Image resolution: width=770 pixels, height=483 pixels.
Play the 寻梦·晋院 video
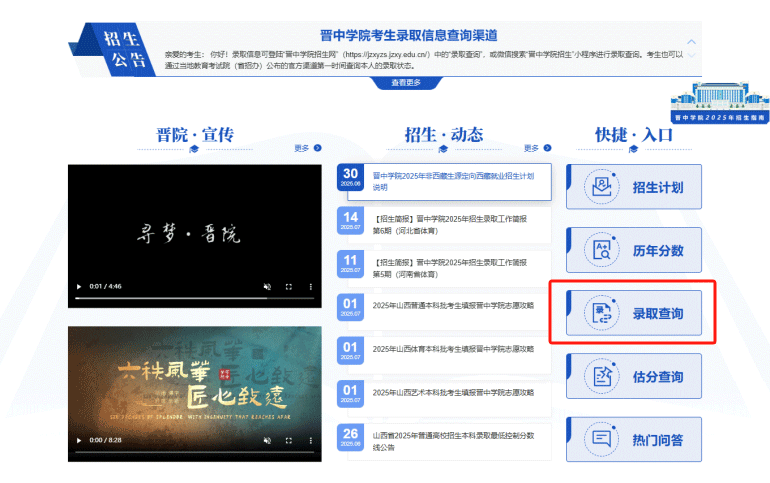[79, 287]
